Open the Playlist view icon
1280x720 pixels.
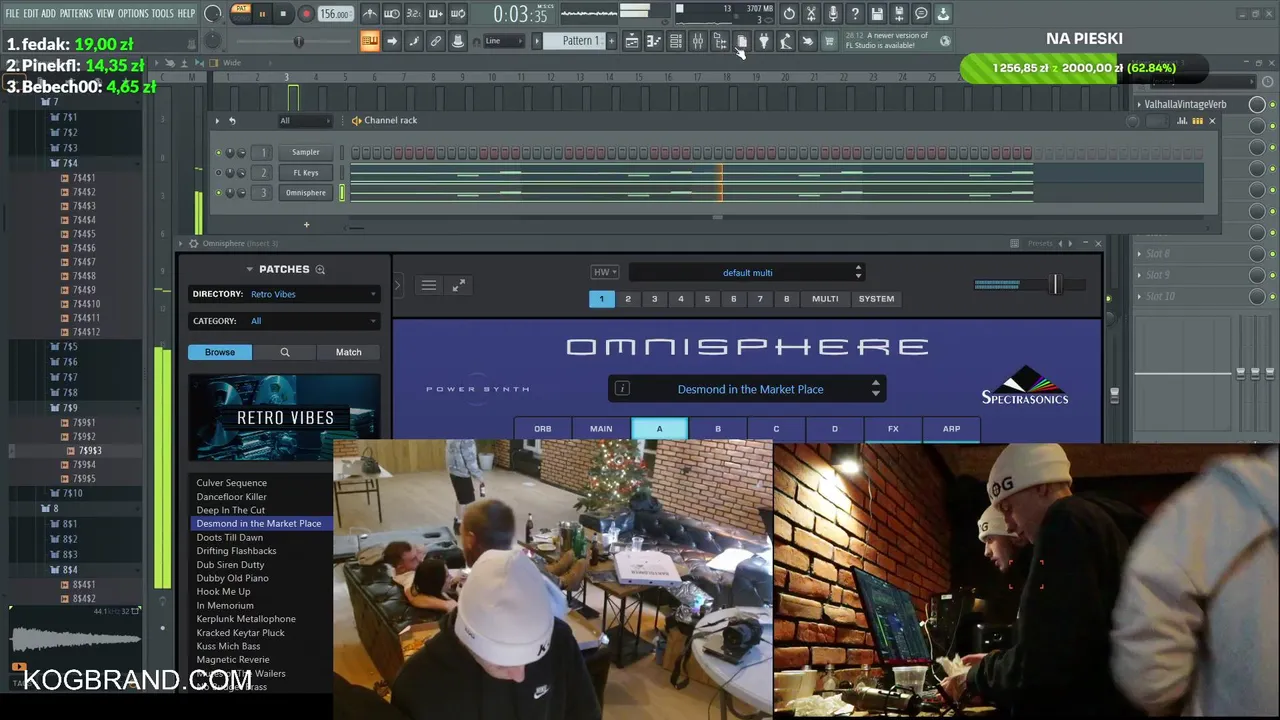[x=632, y=41]
